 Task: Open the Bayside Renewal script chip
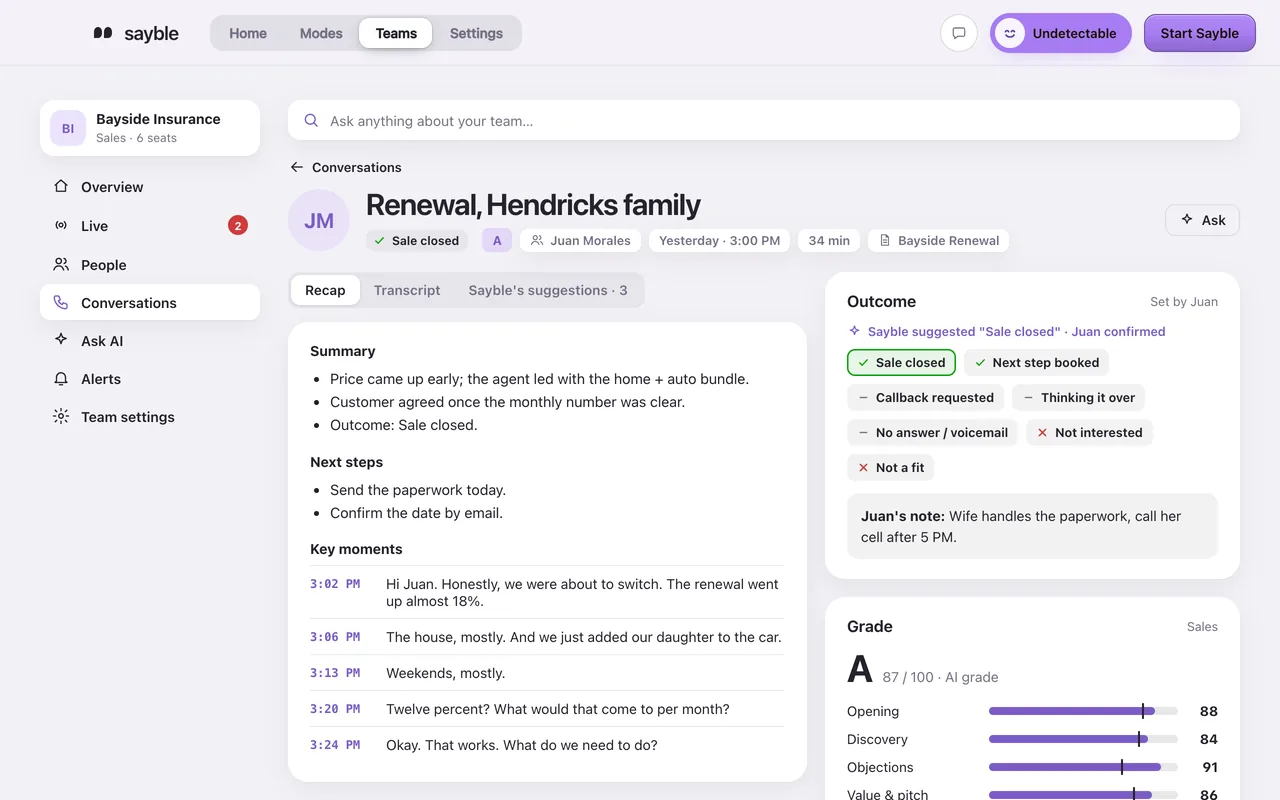(x=939, y=241)
